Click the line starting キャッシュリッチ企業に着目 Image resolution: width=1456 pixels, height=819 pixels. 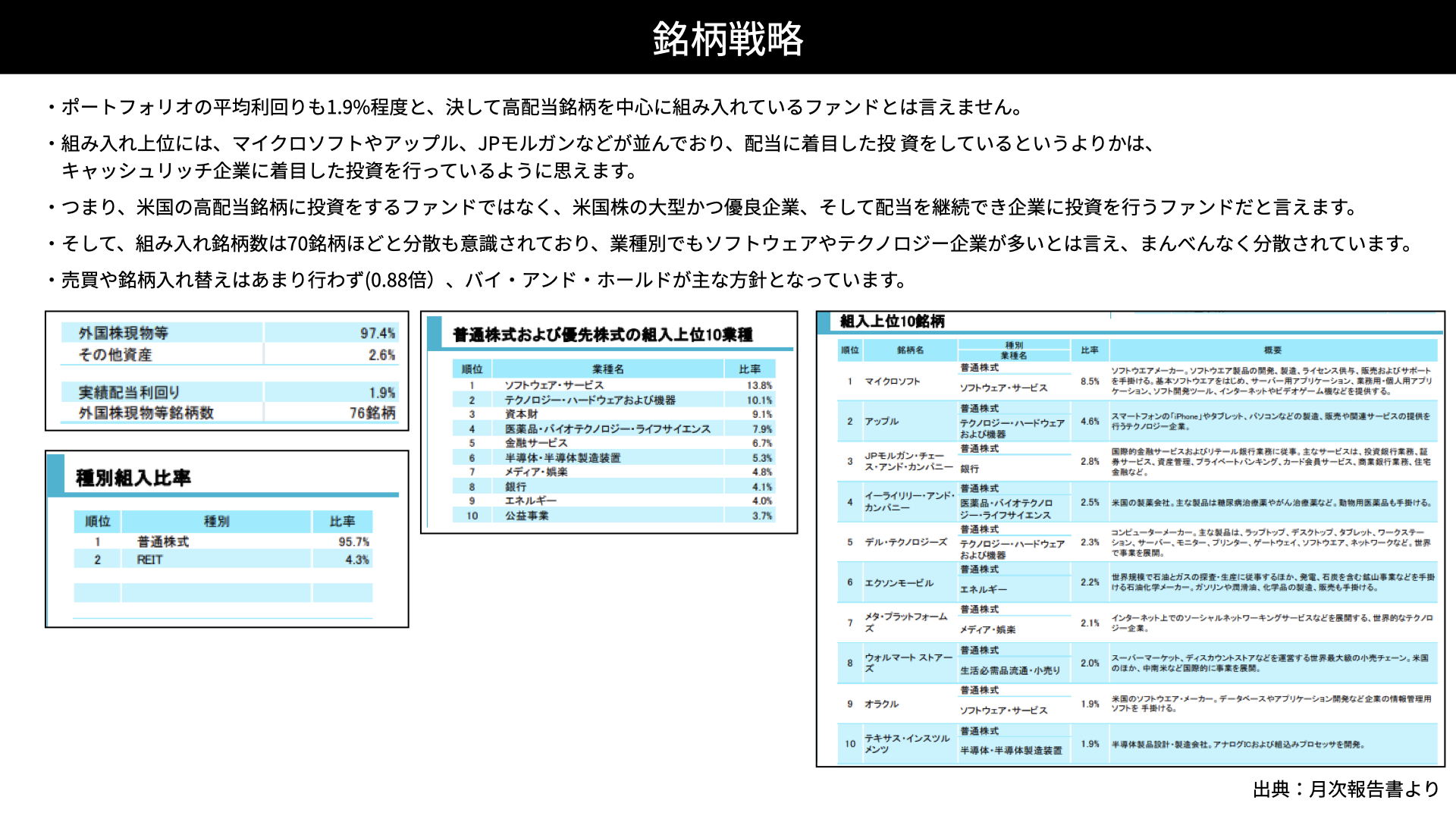[x=349, y=171]
